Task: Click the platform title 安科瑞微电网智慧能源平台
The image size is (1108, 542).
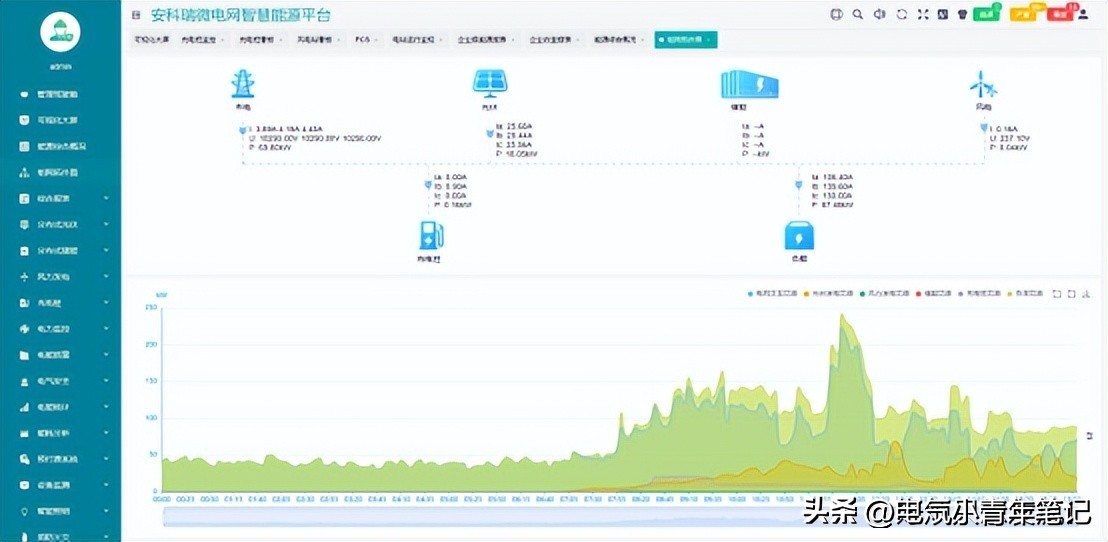Action: [241, 15]
